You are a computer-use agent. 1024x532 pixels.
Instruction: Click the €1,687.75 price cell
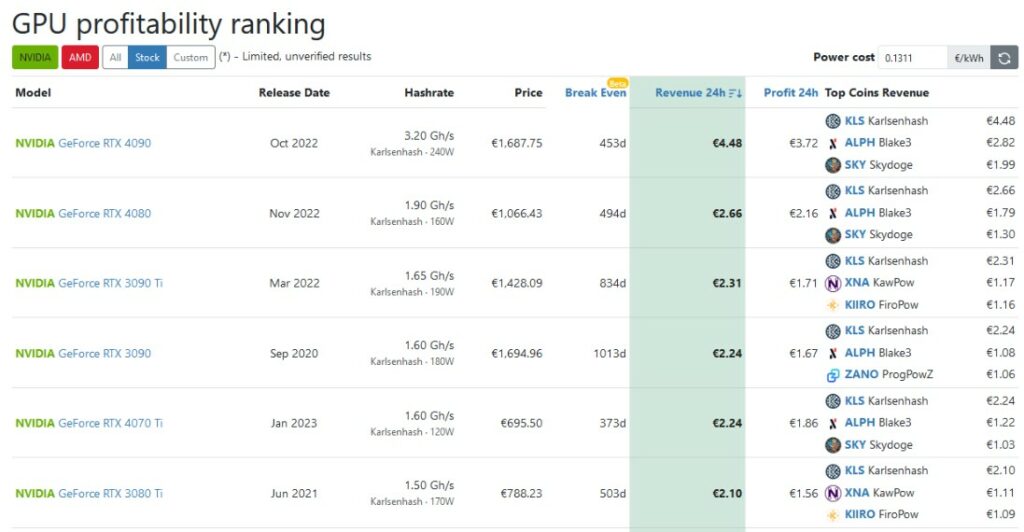click(x=517, y=143)
